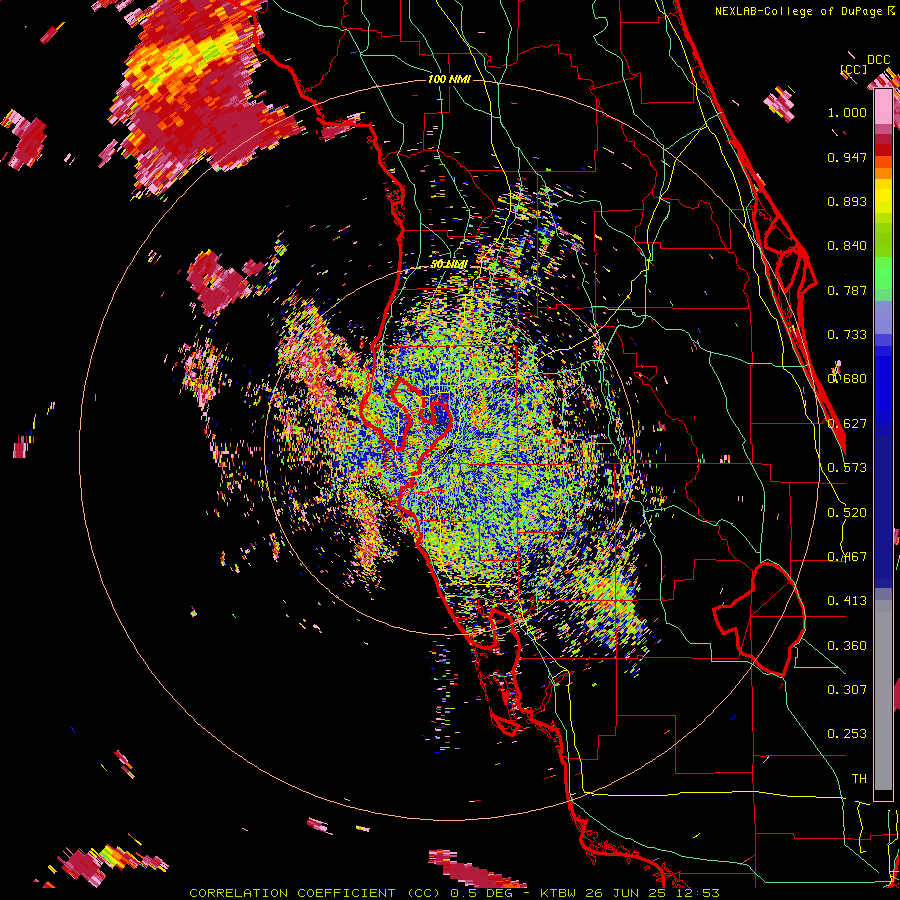This screenshot has width=900, height=900.
Task: Click the KTBW station identifier in the caption
Action: [x=560, y=893]
